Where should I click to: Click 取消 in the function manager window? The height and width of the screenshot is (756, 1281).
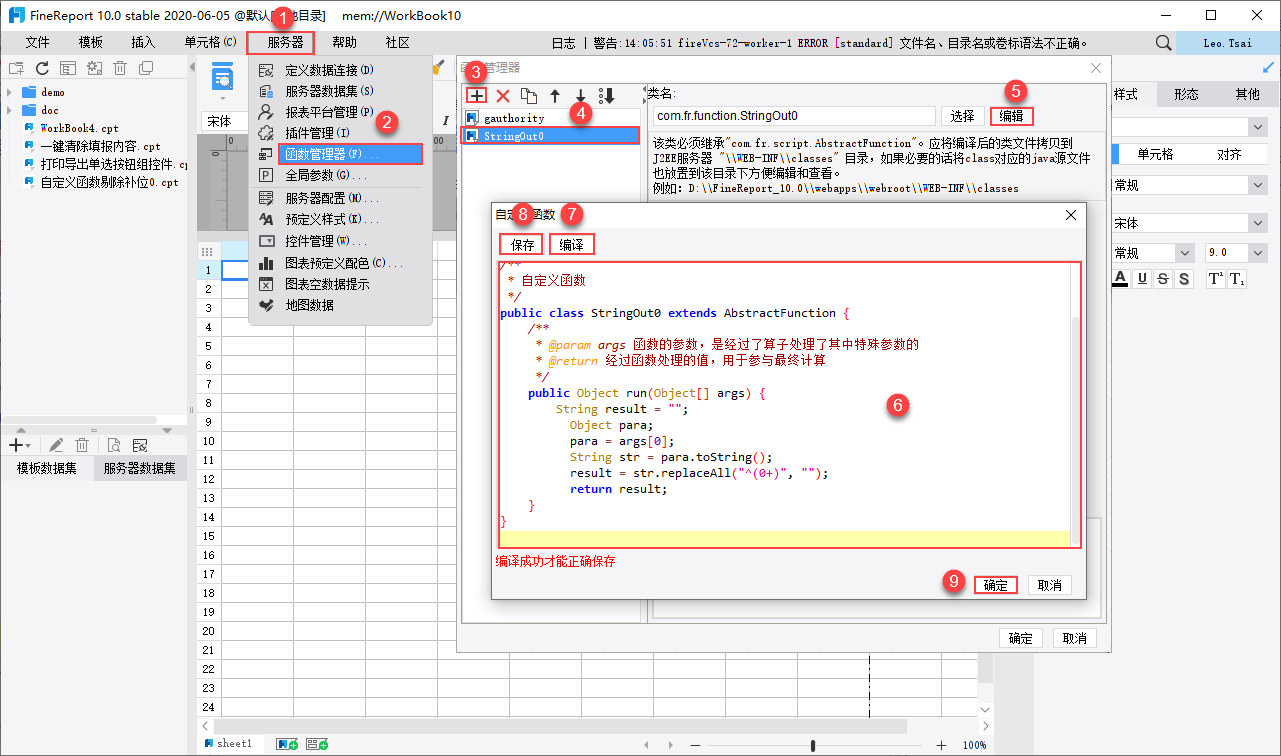tap(1074, 638)
